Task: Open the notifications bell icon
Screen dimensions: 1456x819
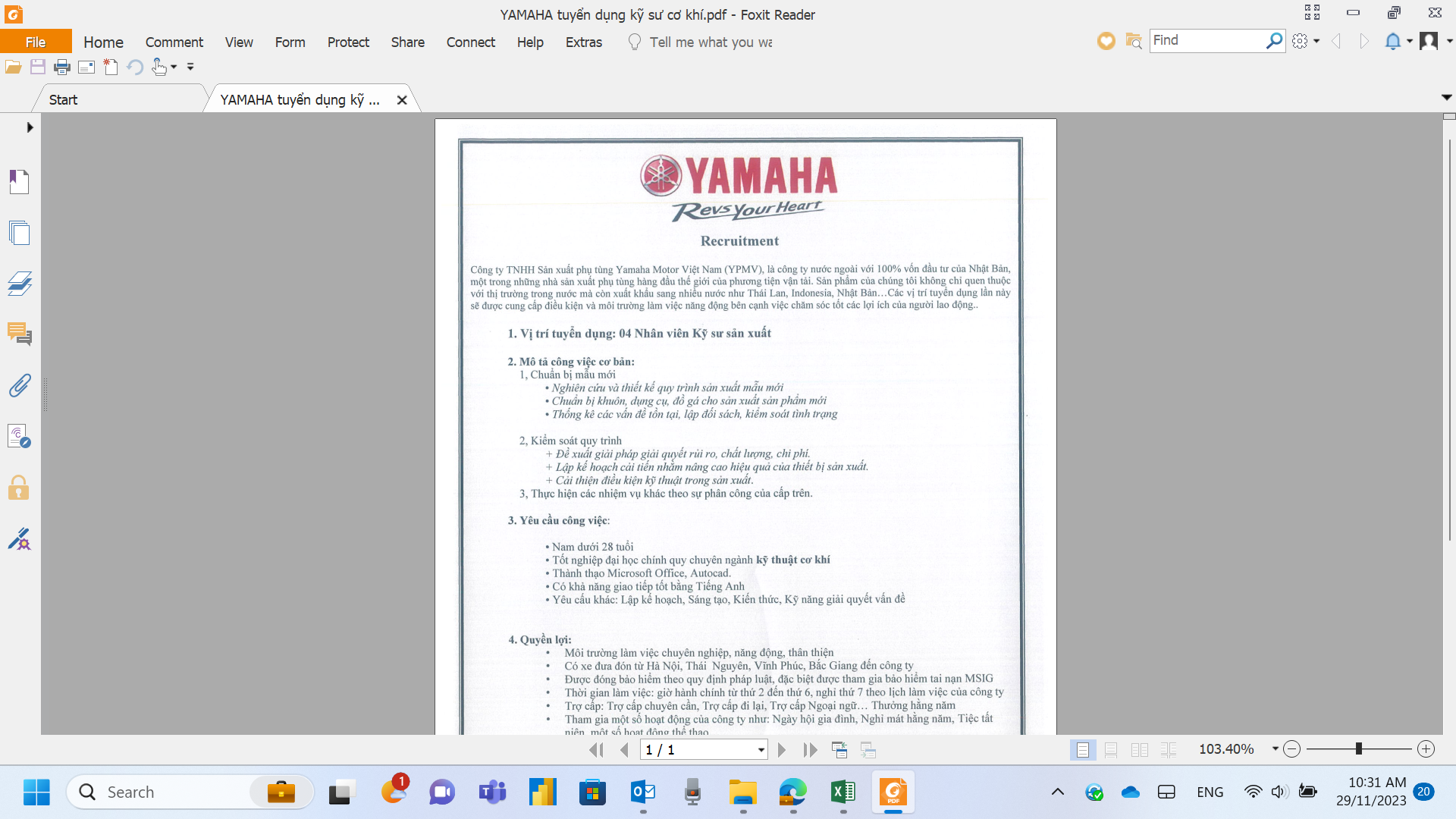Action: (1393, 41)
